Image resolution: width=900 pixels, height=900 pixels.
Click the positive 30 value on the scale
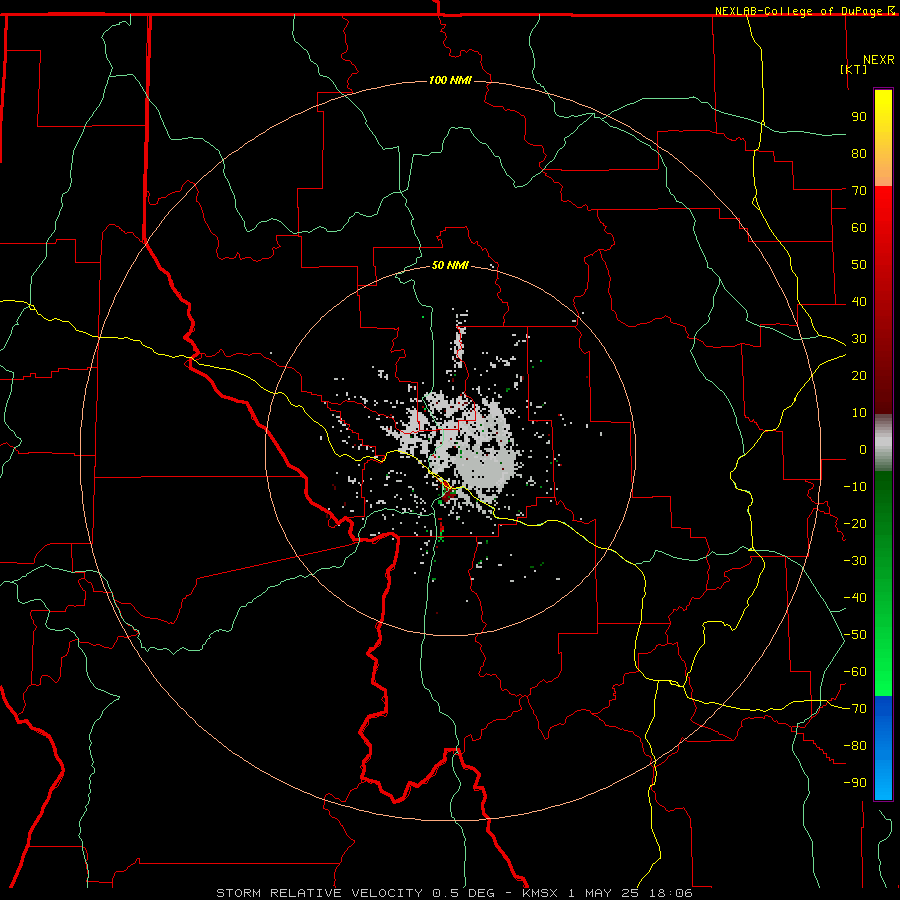point(859,339)
